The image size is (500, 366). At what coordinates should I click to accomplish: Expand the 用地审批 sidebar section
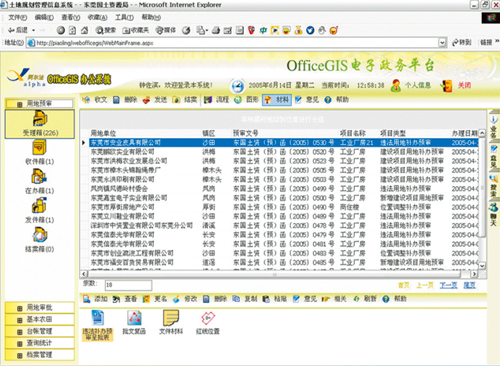pos(40,308)
